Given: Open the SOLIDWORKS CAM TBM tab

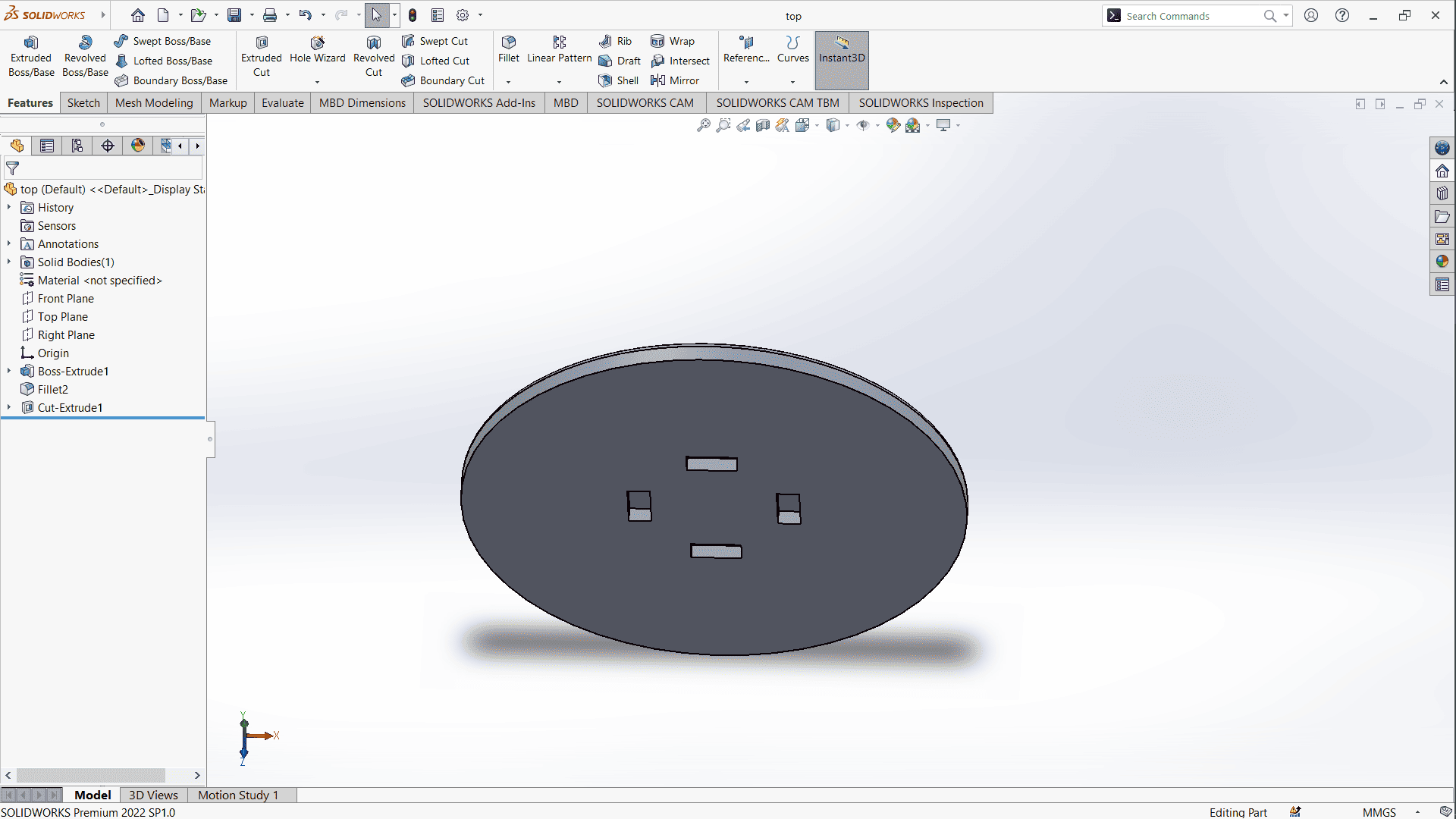Looking at the screenshot, I should pyautogui.click(x=777, y=103).
